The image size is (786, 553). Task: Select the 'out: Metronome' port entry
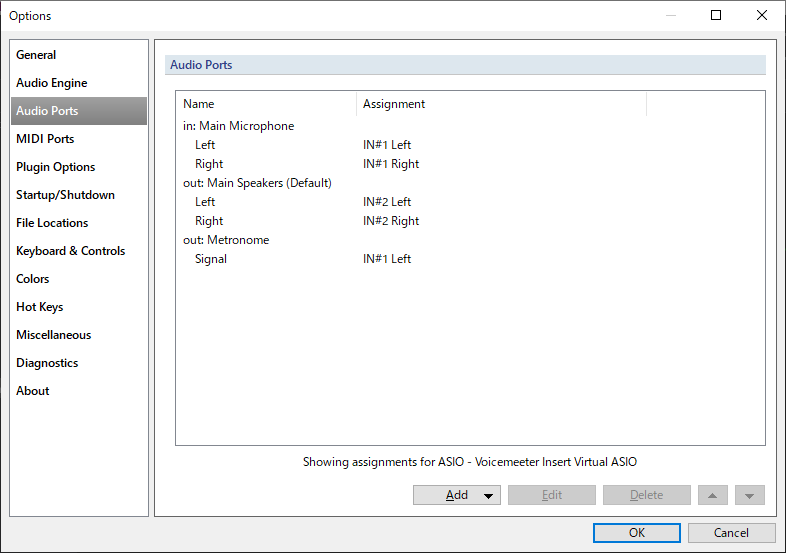click(x=226, y=240)
